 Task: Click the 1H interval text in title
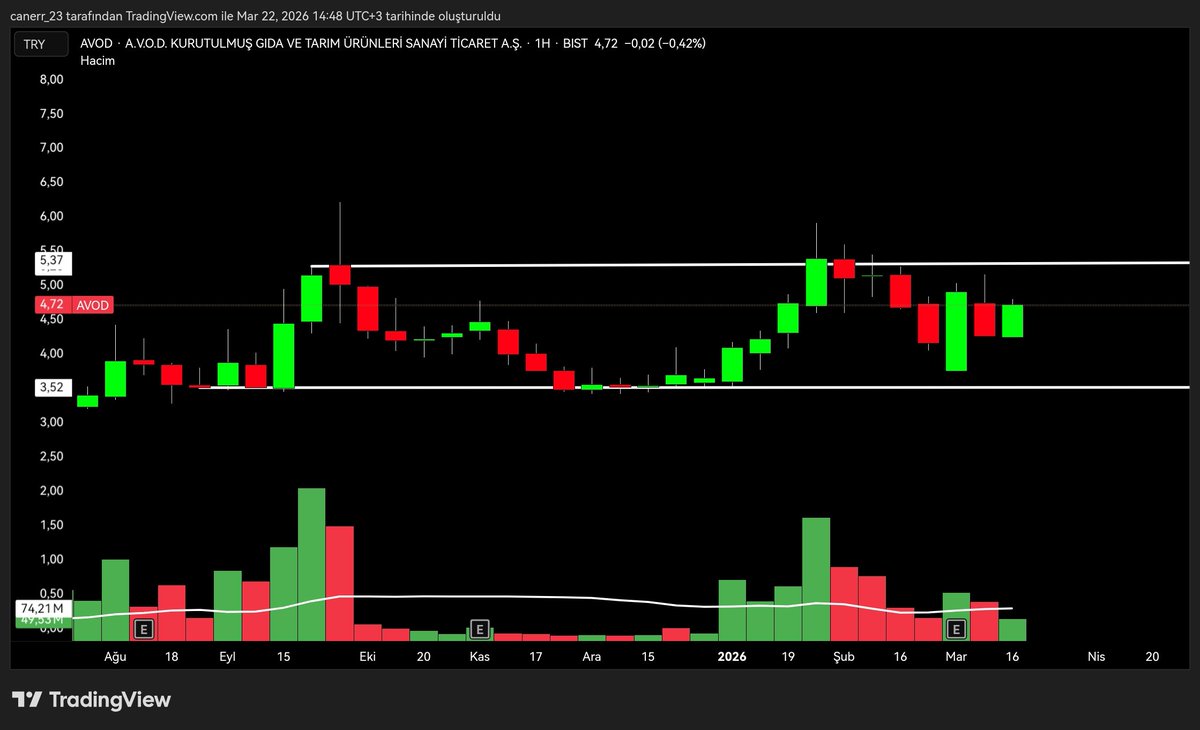544,44
